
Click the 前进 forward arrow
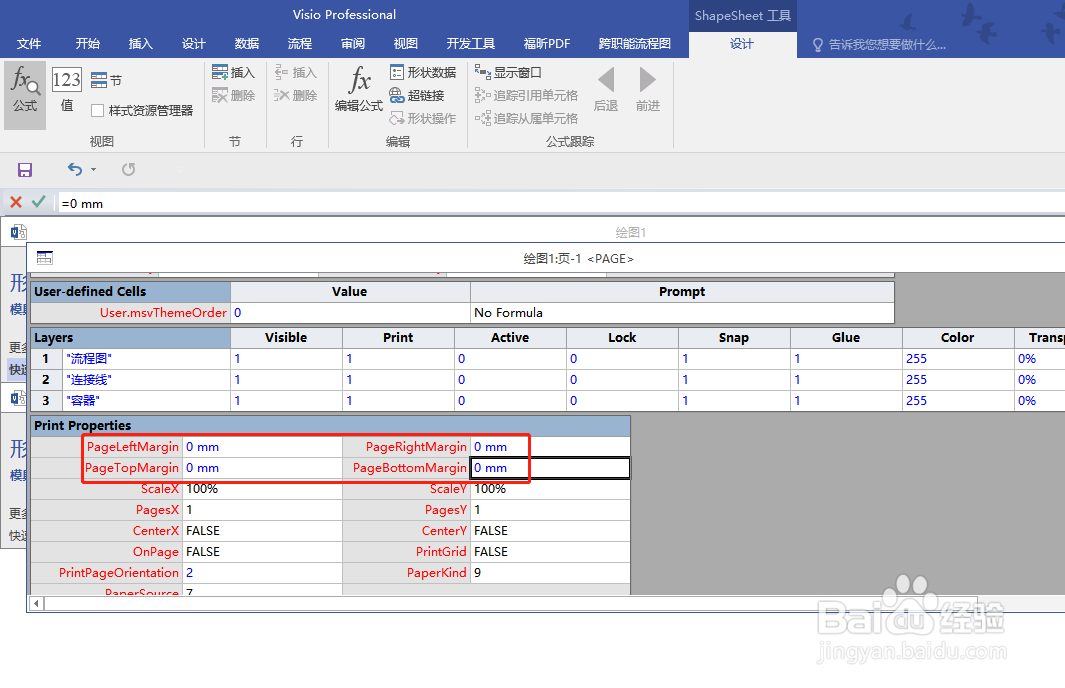tap(648, 90)
